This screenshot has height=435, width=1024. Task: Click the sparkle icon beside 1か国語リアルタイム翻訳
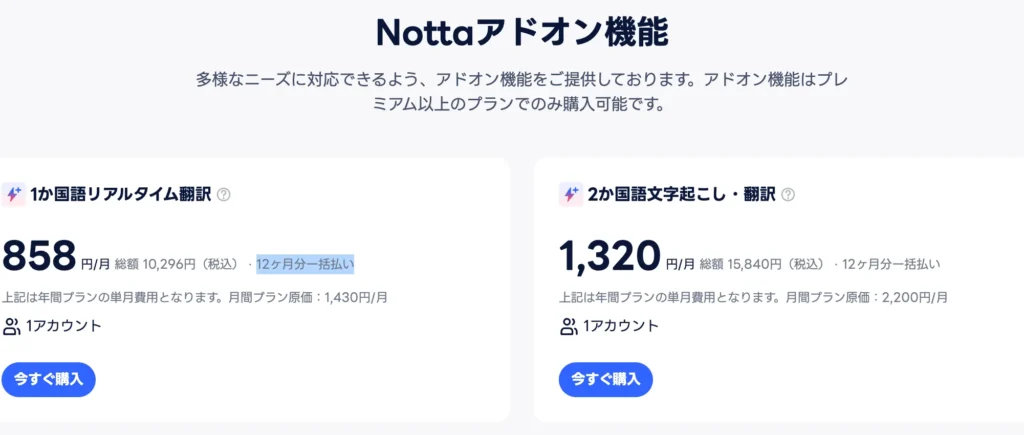pos(14,194)
